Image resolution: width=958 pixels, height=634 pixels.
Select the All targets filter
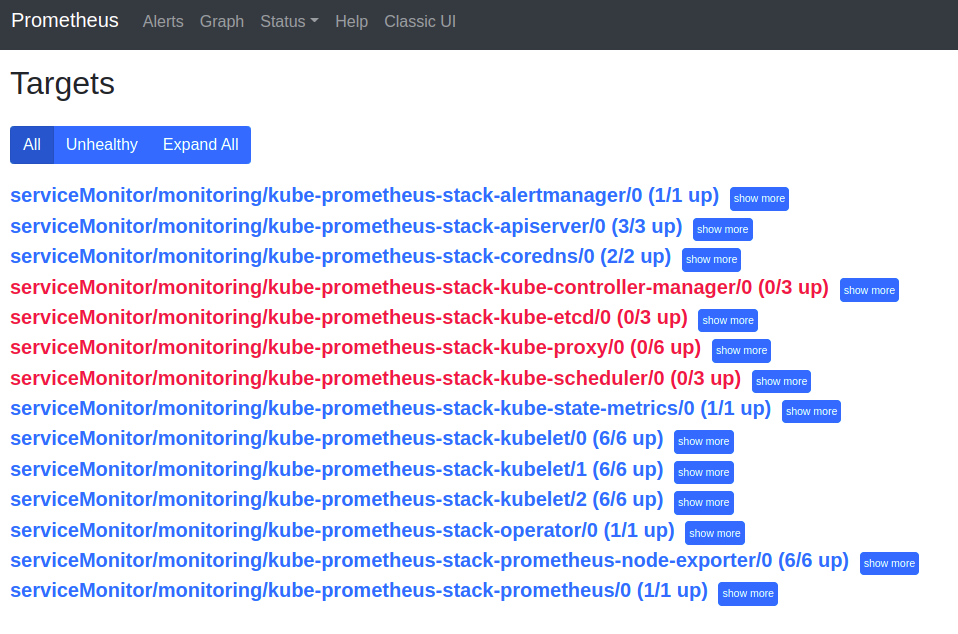point(31,144)
